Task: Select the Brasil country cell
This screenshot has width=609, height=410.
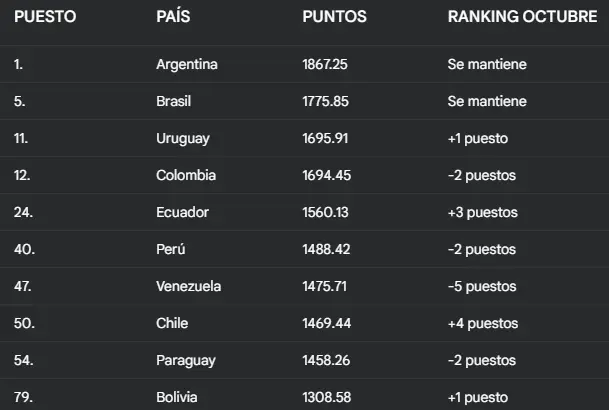Action: click(174, 102)
